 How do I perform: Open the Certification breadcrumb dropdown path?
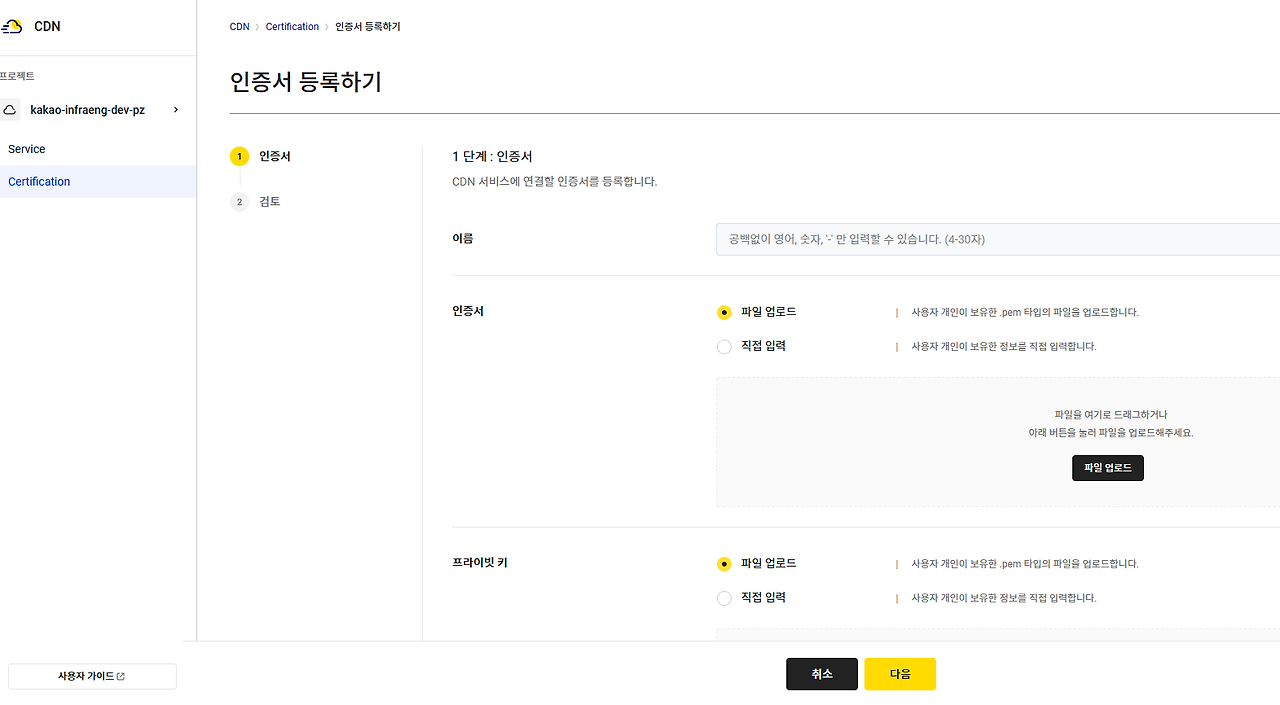(x=292, y=26)
